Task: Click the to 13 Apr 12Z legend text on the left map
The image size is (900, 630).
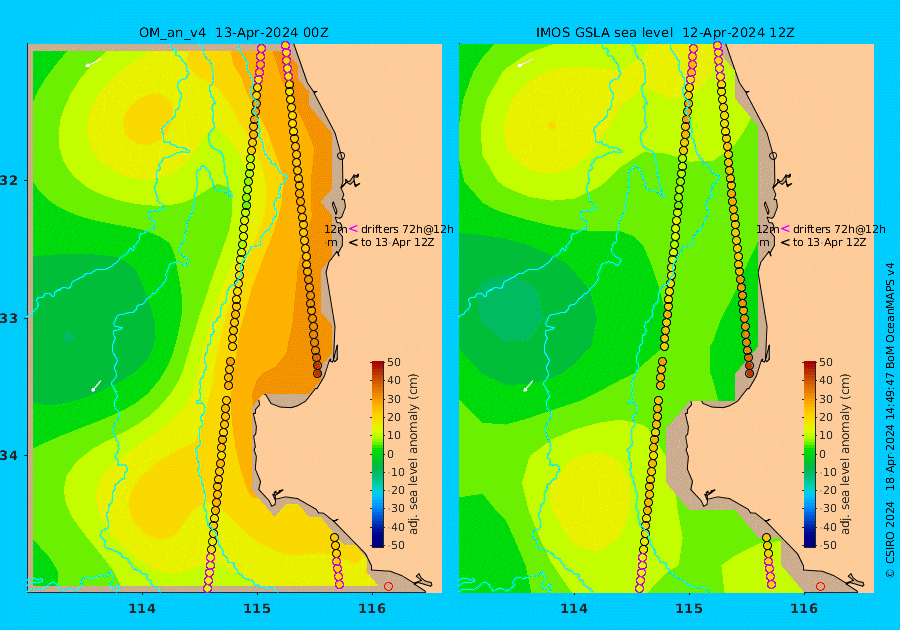Action: [x=397, y=242]
